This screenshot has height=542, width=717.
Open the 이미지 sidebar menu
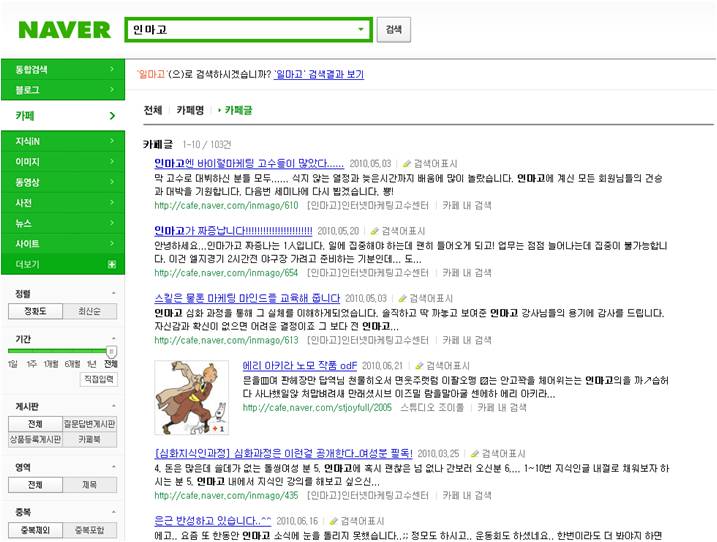point(63,161)
